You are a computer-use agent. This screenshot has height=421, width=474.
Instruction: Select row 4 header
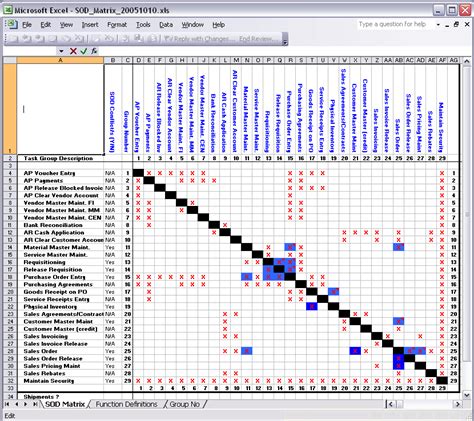(10, 173)
